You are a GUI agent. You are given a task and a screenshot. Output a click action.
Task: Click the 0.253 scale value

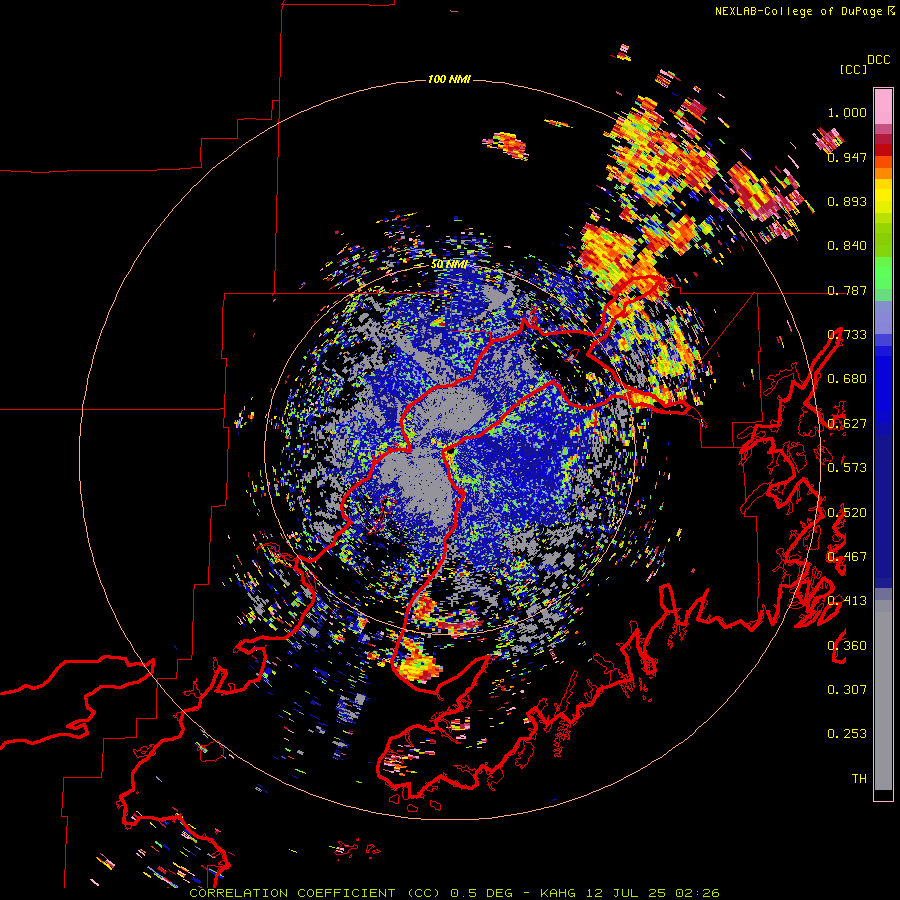pos(847,734)
